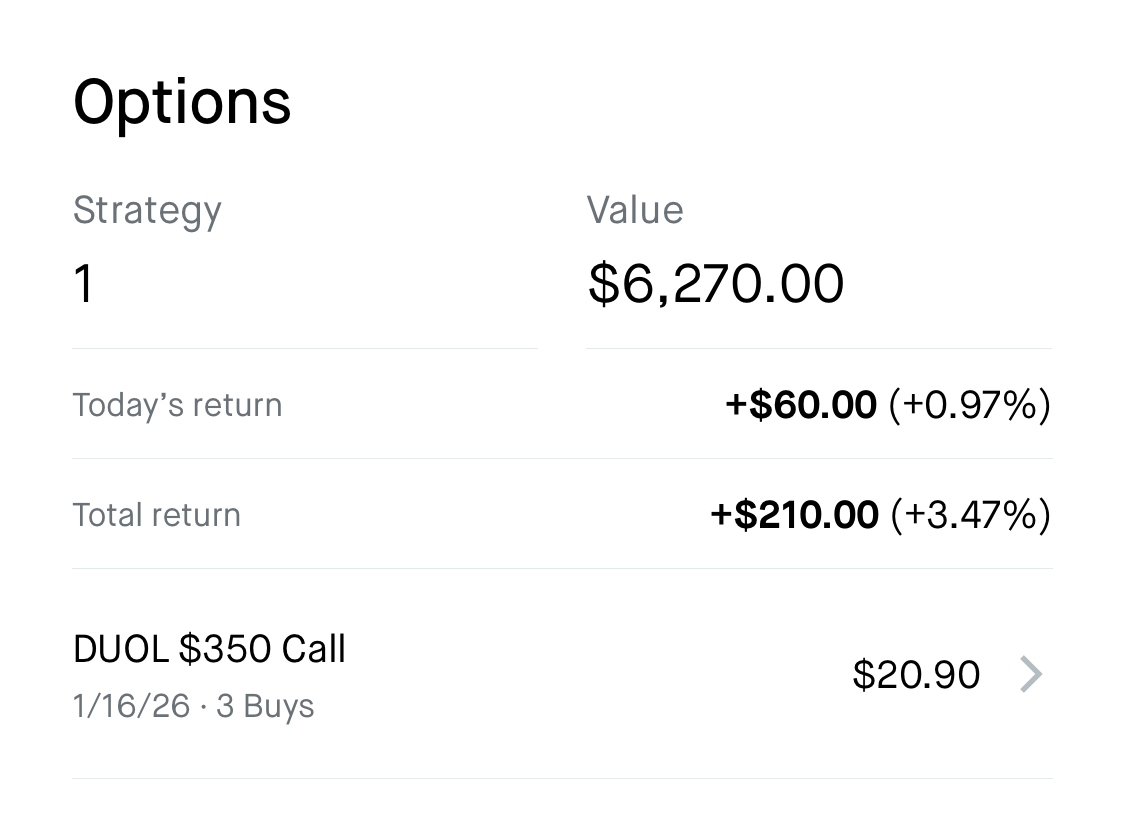
Task: Click the +0.97% daily return percentage
Action: (x=969, y=405)
